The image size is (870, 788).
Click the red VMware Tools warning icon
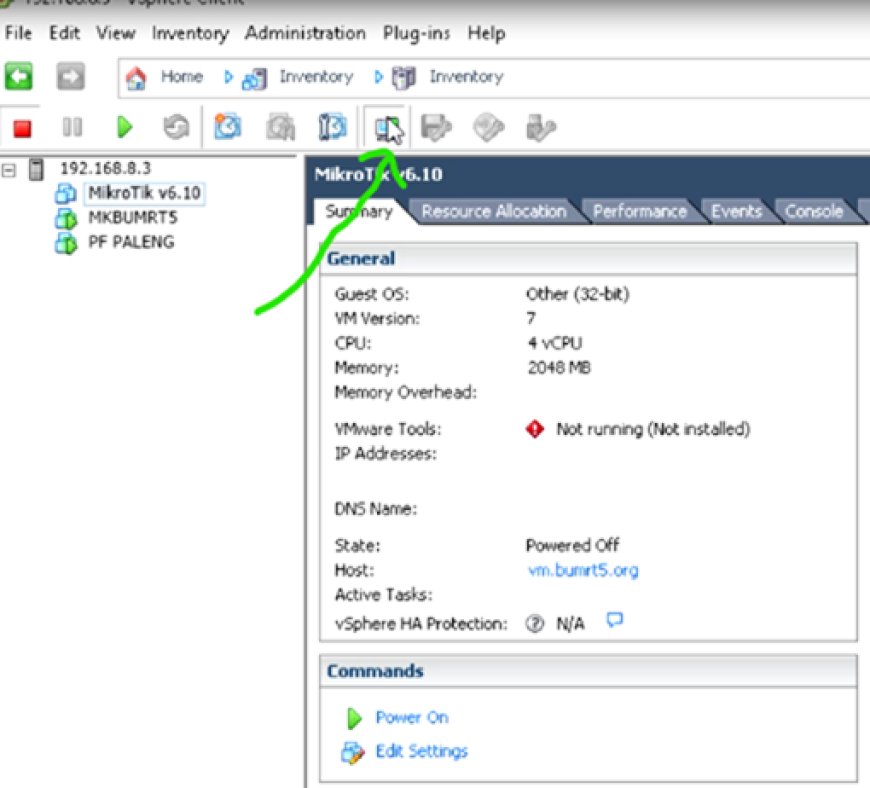[535, 429]
